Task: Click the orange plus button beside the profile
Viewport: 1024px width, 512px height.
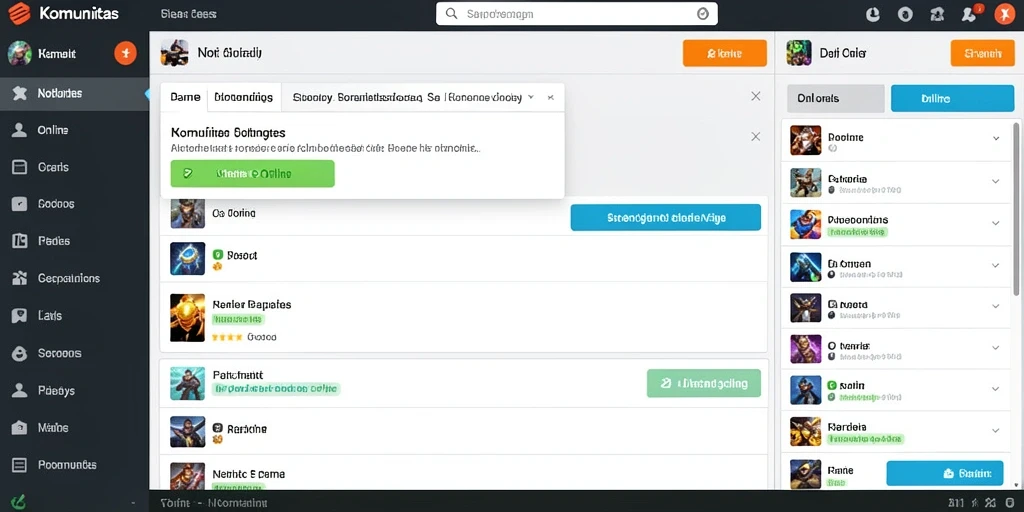Action: pos(125,53)
